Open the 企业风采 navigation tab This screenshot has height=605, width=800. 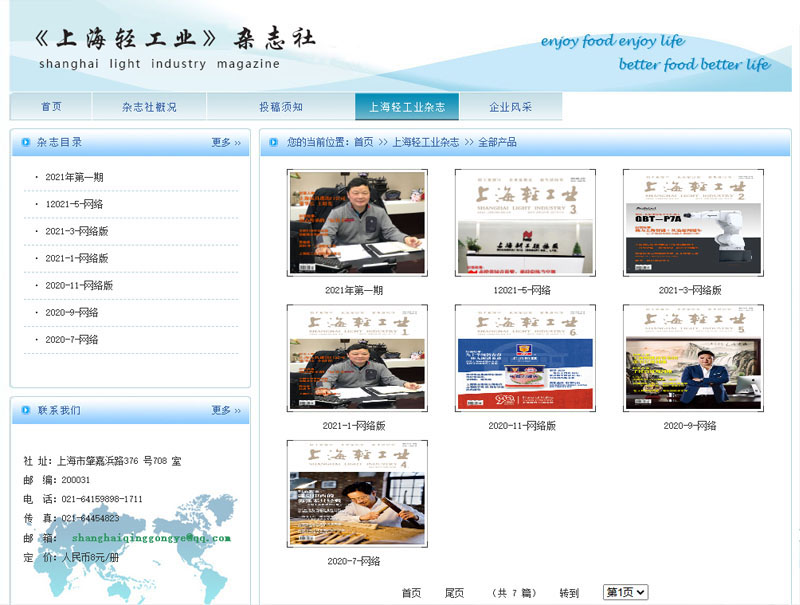(x=511, y=107)
